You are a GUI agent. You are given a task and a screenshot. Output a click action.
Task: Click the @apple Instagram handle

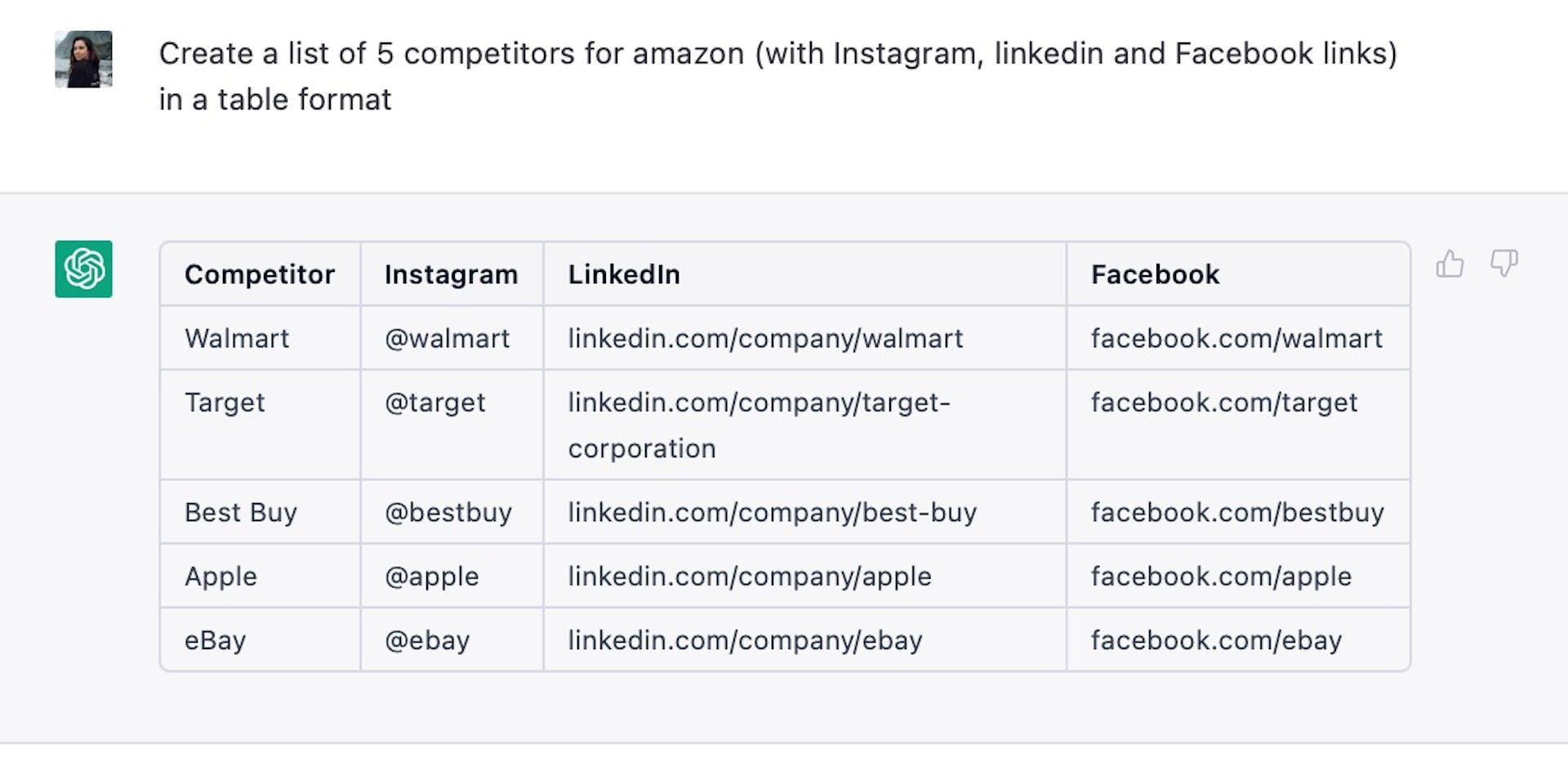(x=431, y=577)
